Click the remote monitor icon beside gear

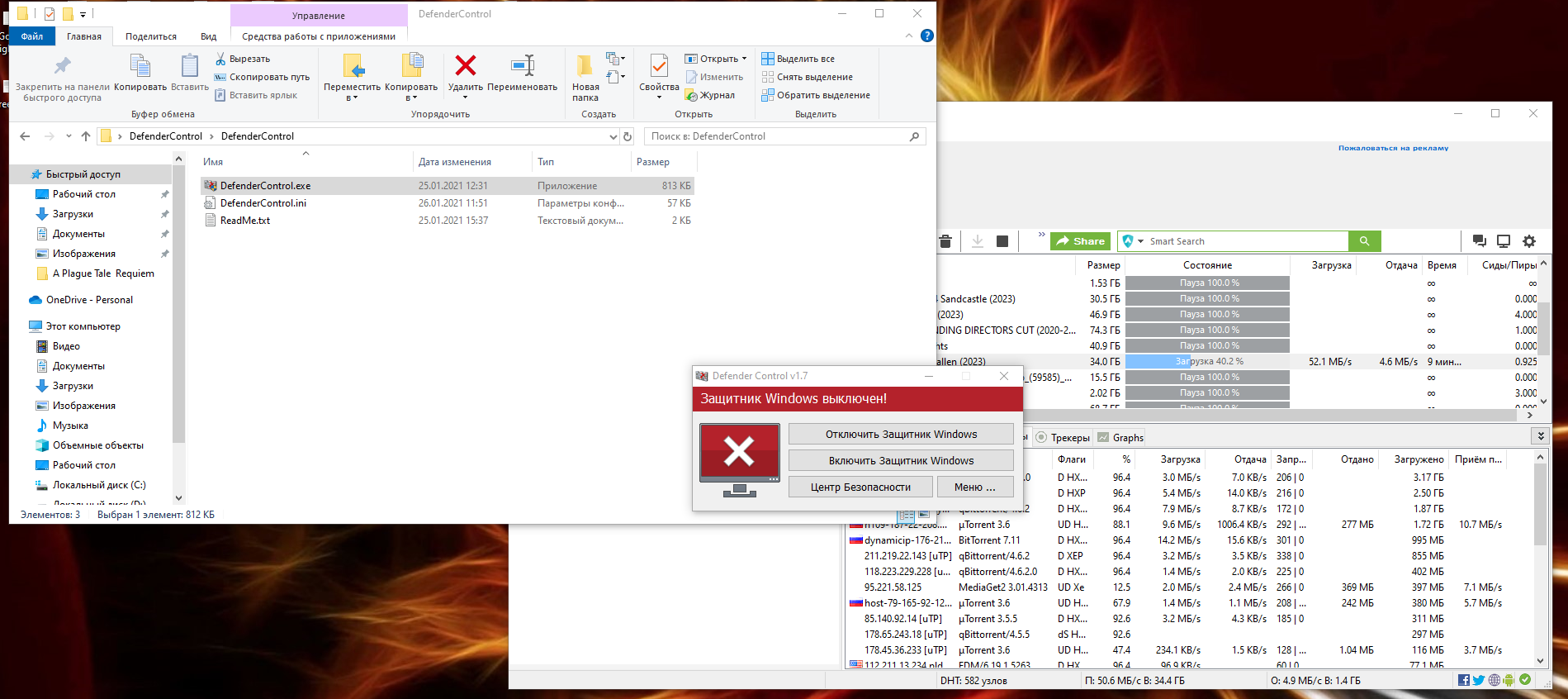tap(1504, 241)
